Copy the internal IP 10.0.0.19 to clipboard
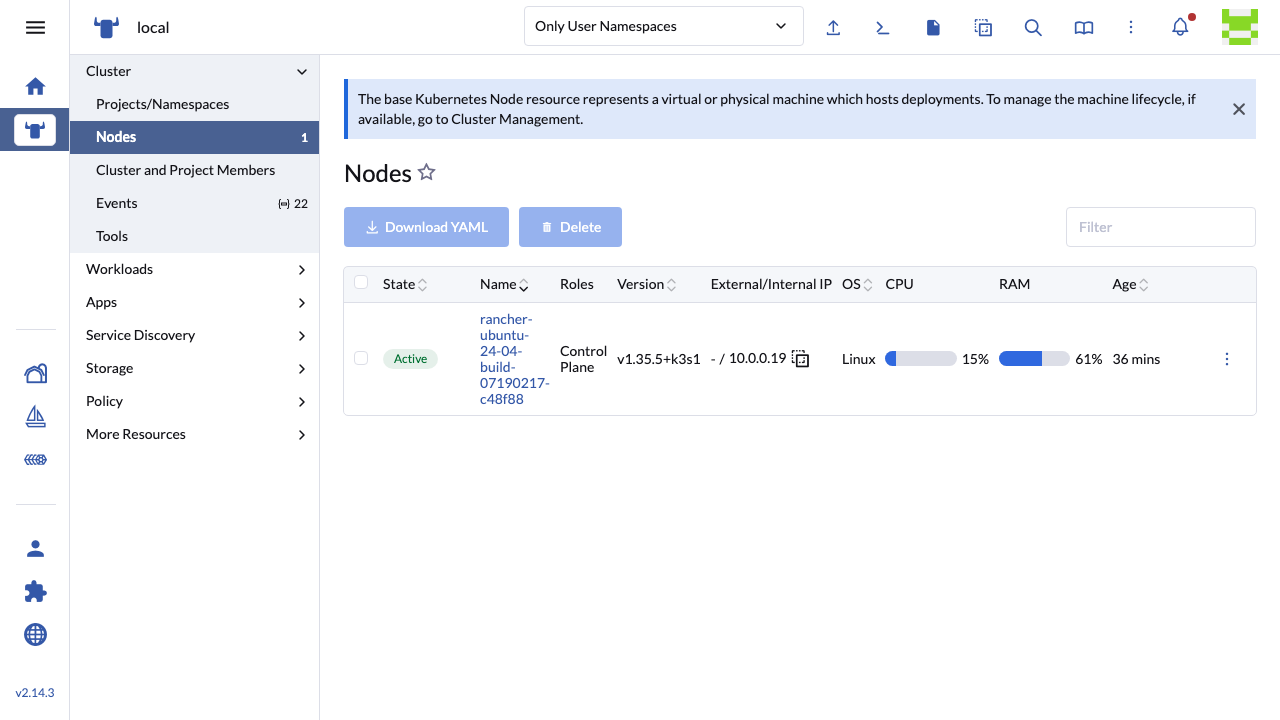 (801, 359)
